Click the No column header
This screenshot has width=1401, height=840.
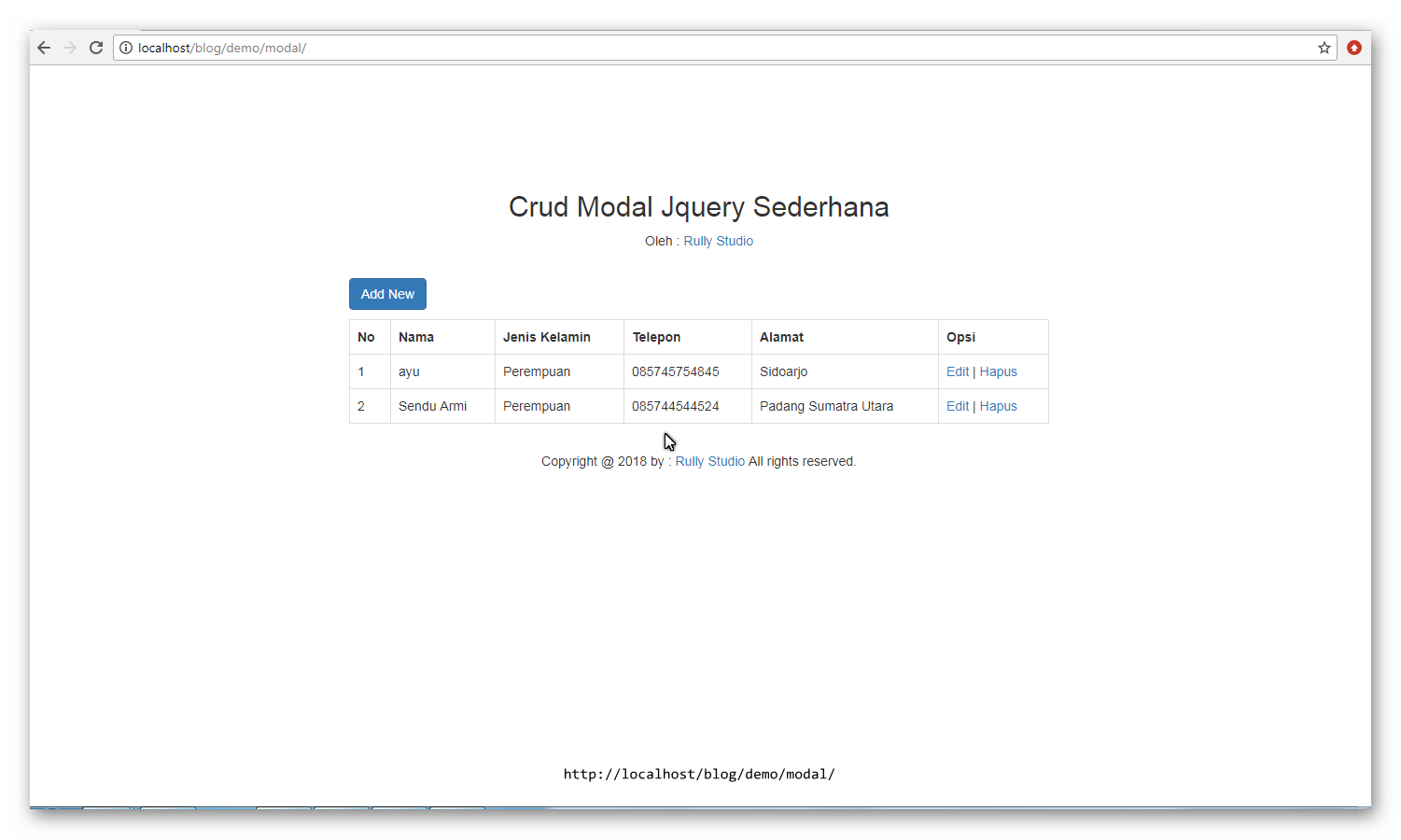click(366, 337)
